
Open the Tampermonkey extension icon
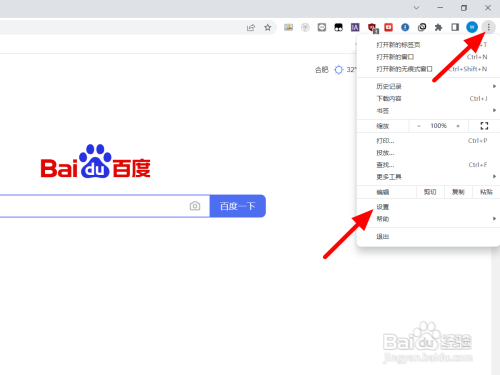(338, 27)
